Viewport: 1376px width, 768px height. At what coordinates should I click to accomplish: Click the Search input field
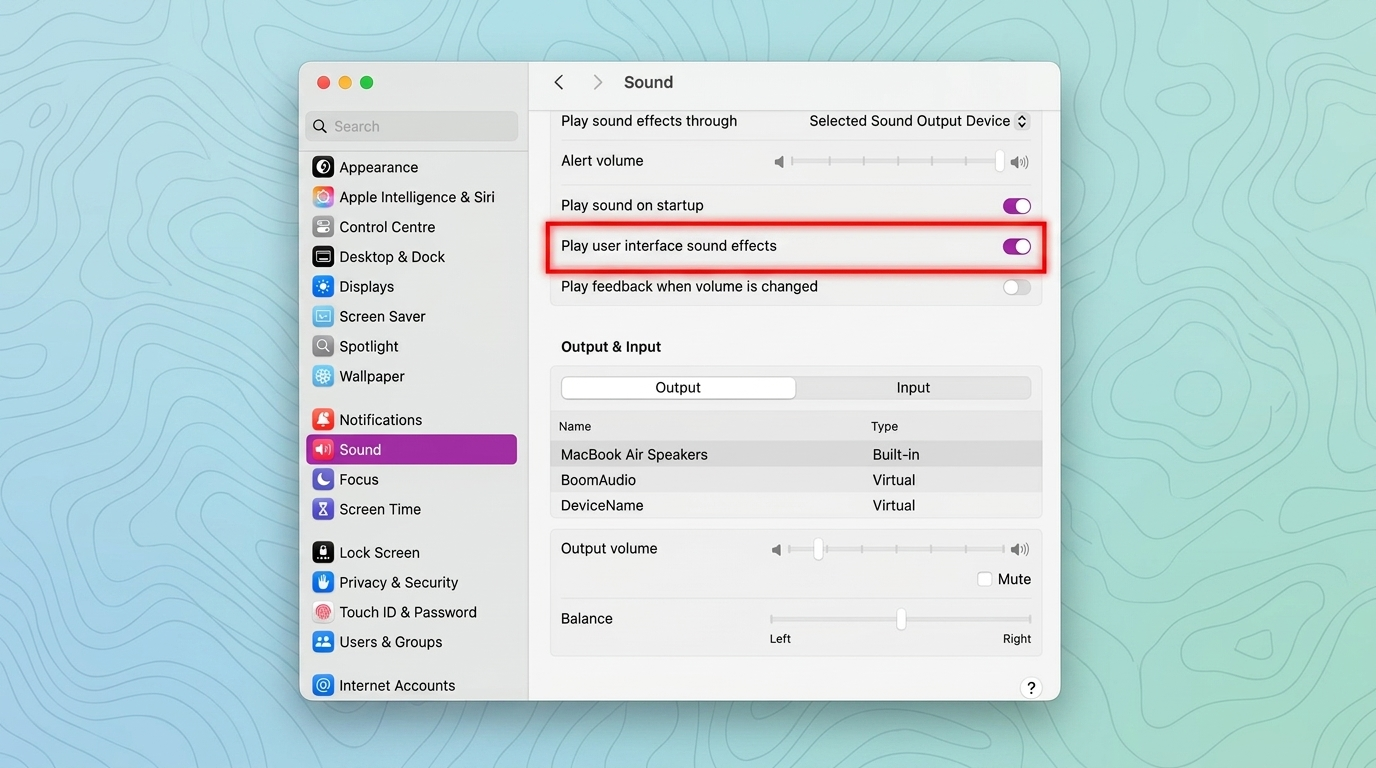412,127
